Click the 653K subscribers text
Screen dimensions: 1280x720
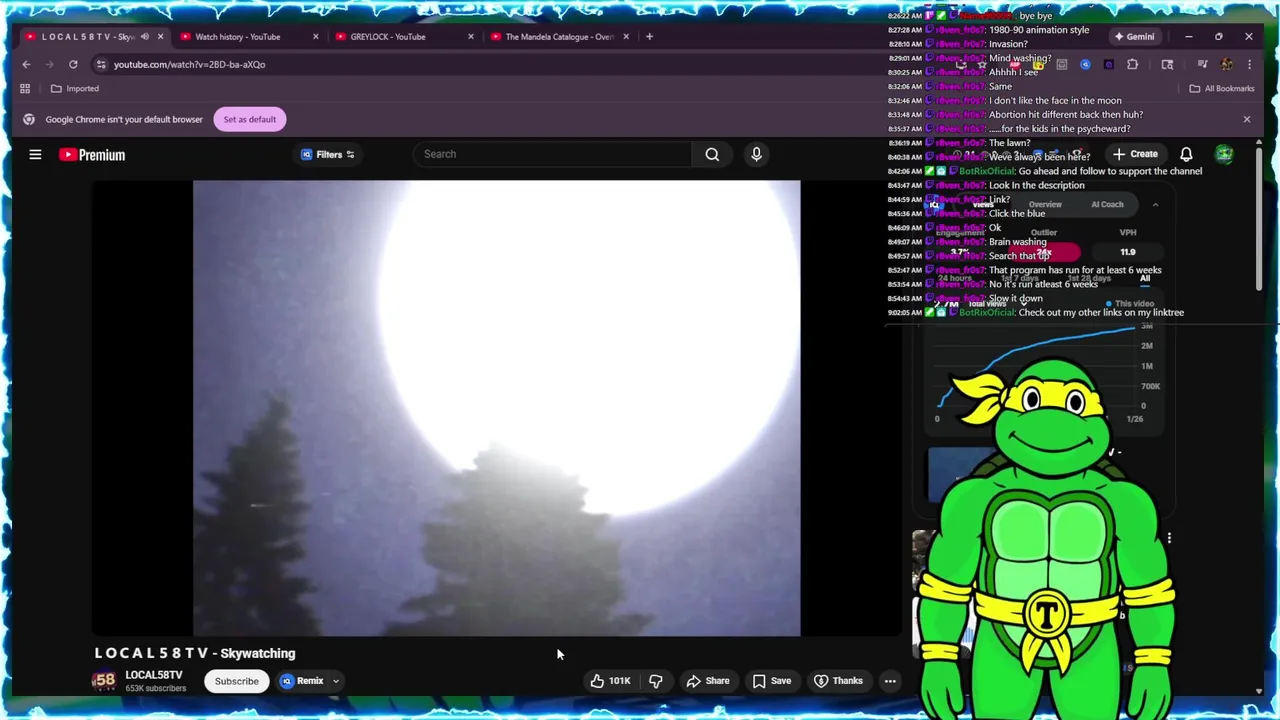[x=156, y=689]
